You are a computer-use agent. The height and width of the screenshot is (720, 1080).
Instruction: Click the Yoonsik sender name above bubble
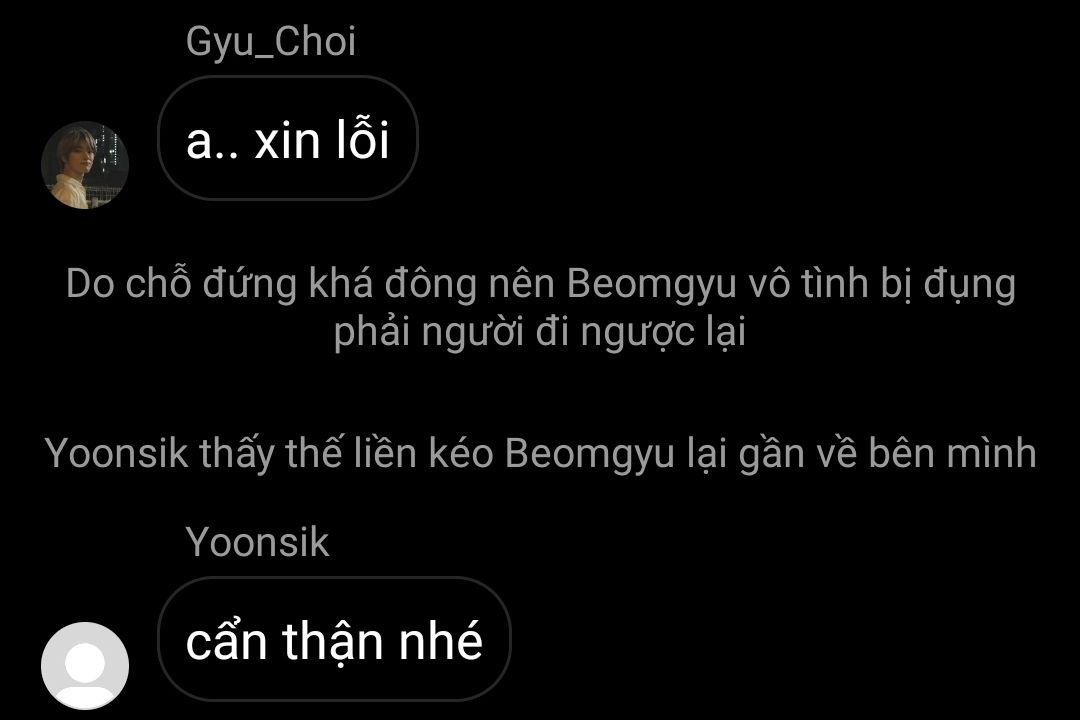pos(257,542)
